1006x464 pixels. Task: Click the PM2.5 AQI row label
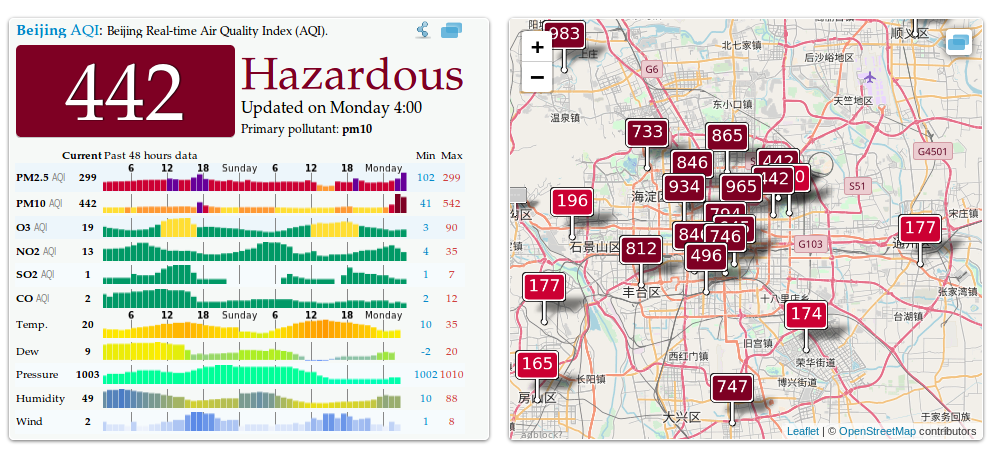[x=40, y=178]
